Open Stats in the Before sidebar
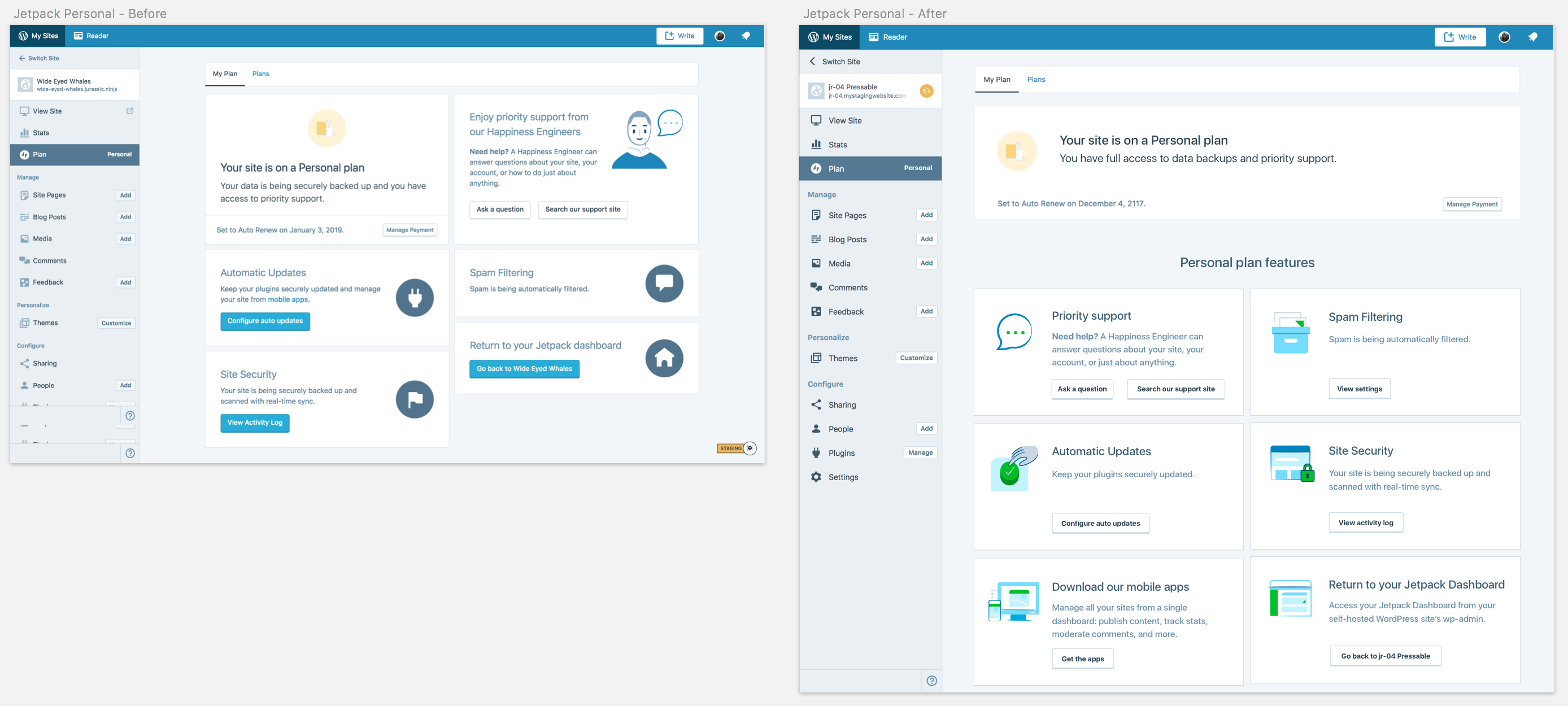 [x=41, y=133]
